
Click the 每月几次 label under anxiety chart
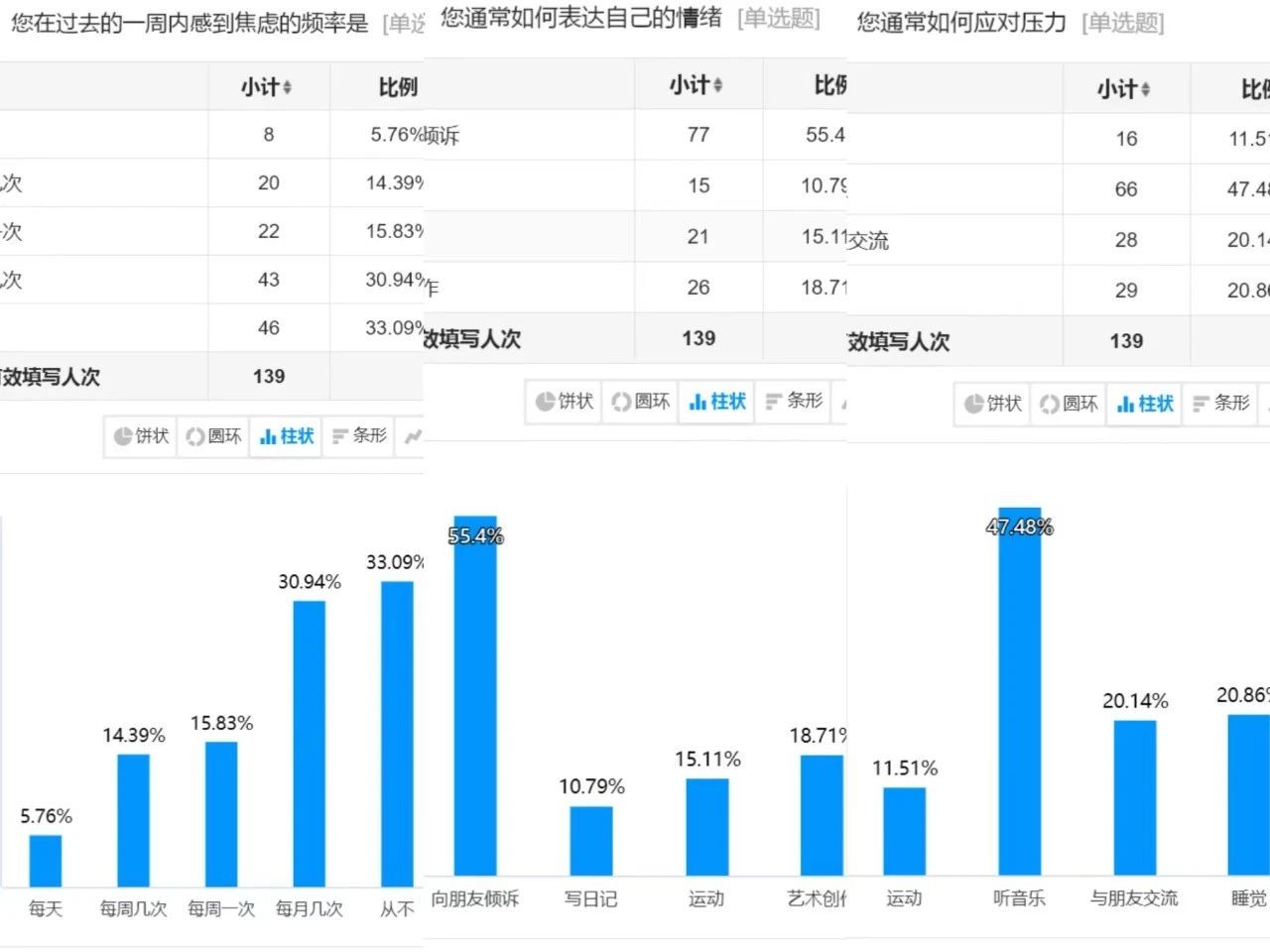tap(309, 908)
